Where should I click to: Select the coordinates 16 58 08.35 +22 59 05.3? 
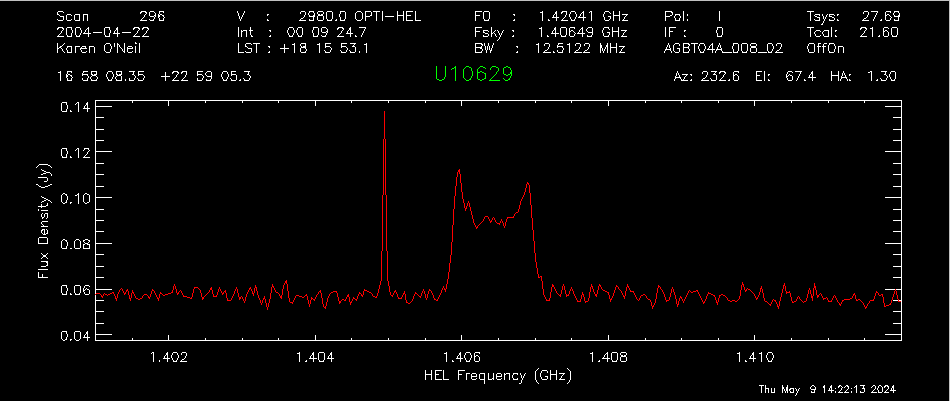(153, 76)
